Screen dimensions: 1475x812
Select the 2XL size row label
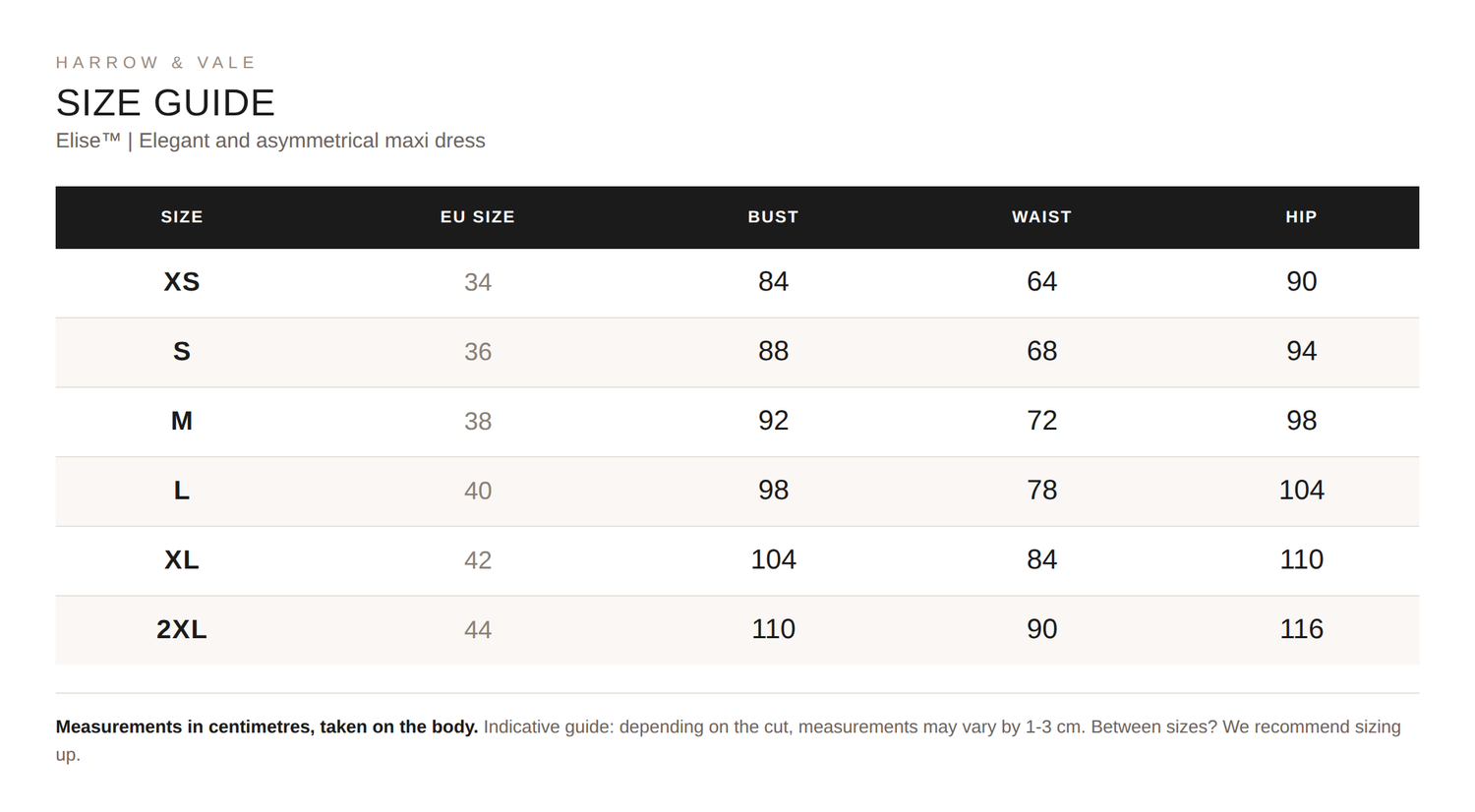pyautogui.click(x=182, y=629)
